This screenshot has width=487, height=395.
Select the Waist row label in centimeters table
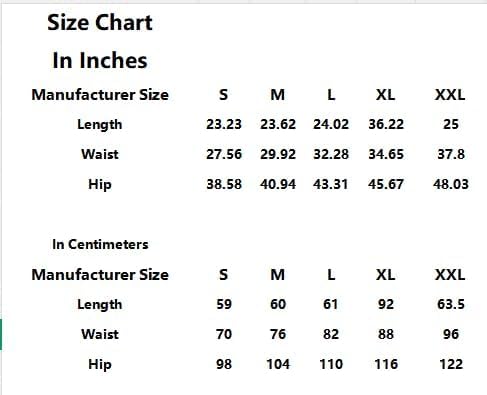[x=100, y=334]
